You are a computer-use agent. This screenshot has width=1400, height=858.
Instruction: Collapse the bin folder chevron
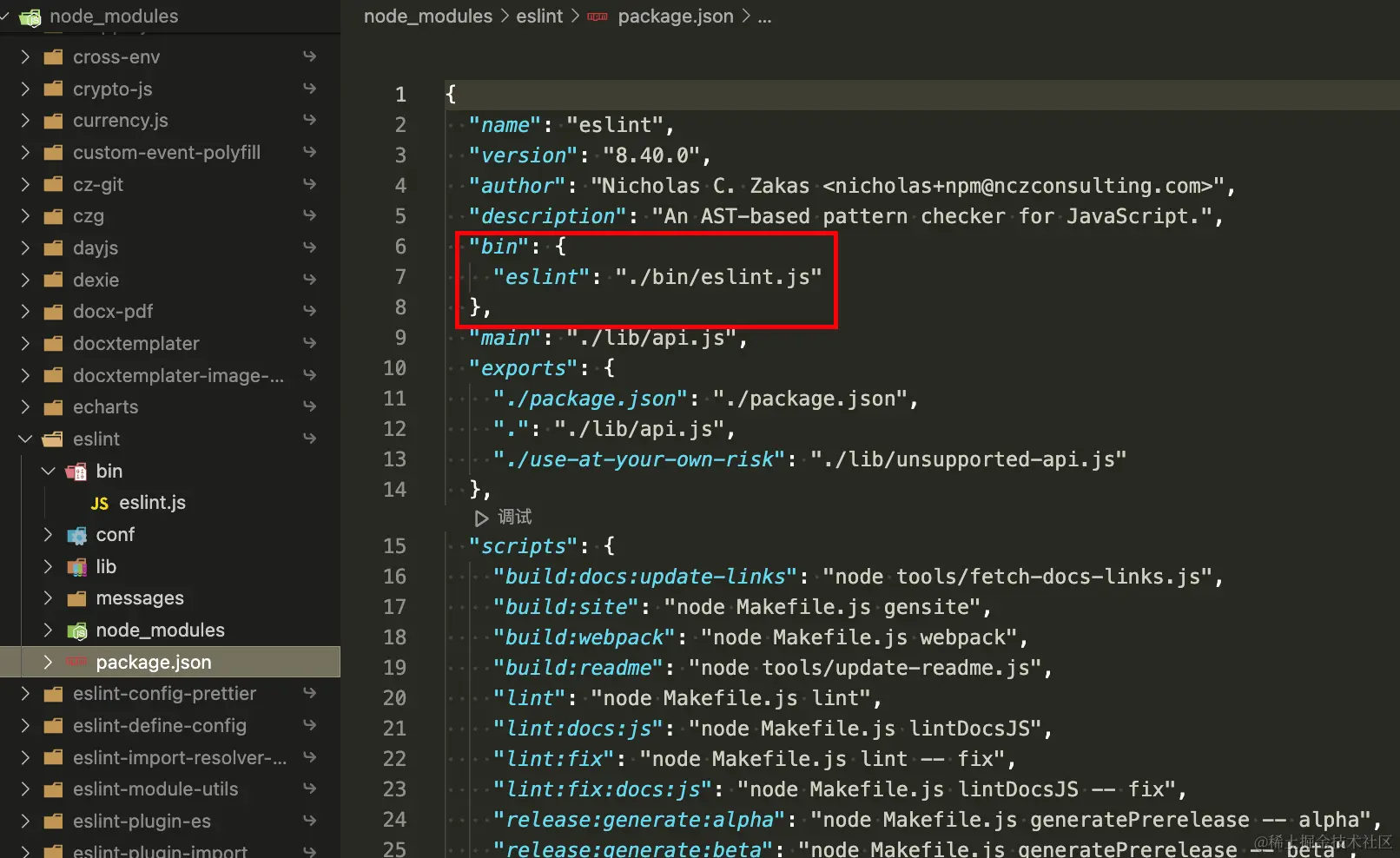coord(49,471)
